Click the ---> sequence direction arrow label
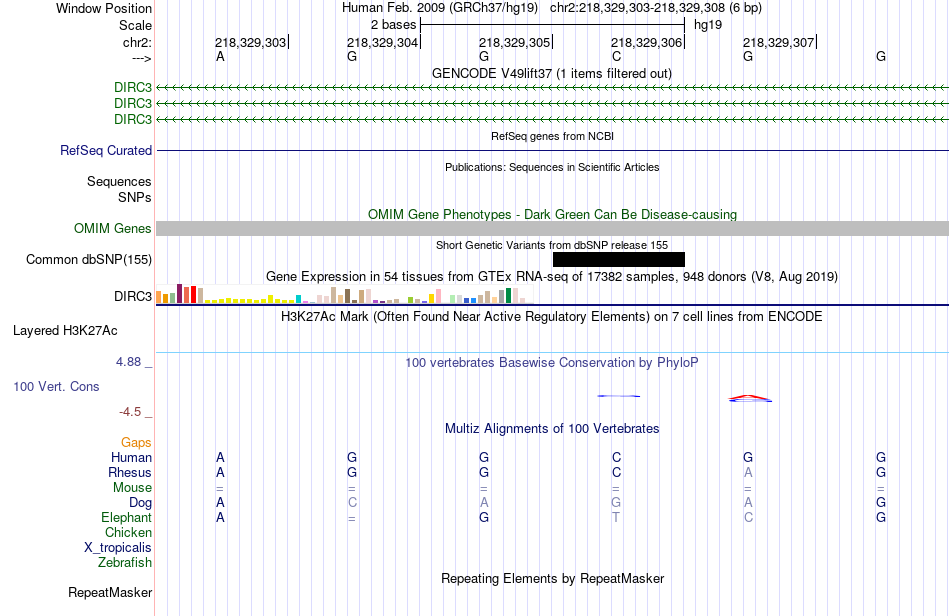This screenshot has height=616, width=950. (x=141, y=59)
